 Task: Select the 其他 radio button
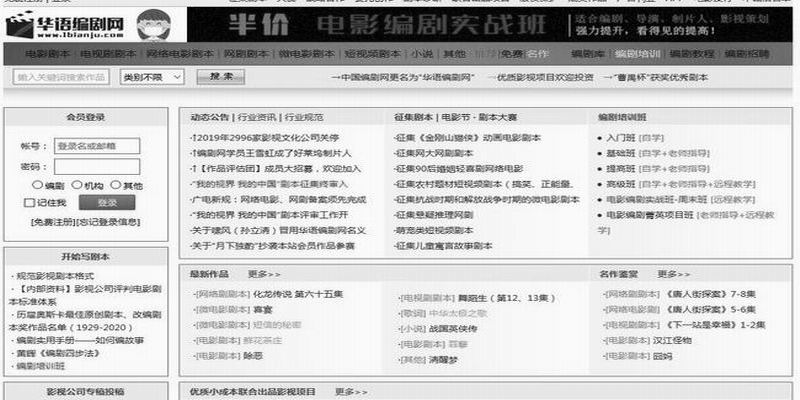pos(115,185)
